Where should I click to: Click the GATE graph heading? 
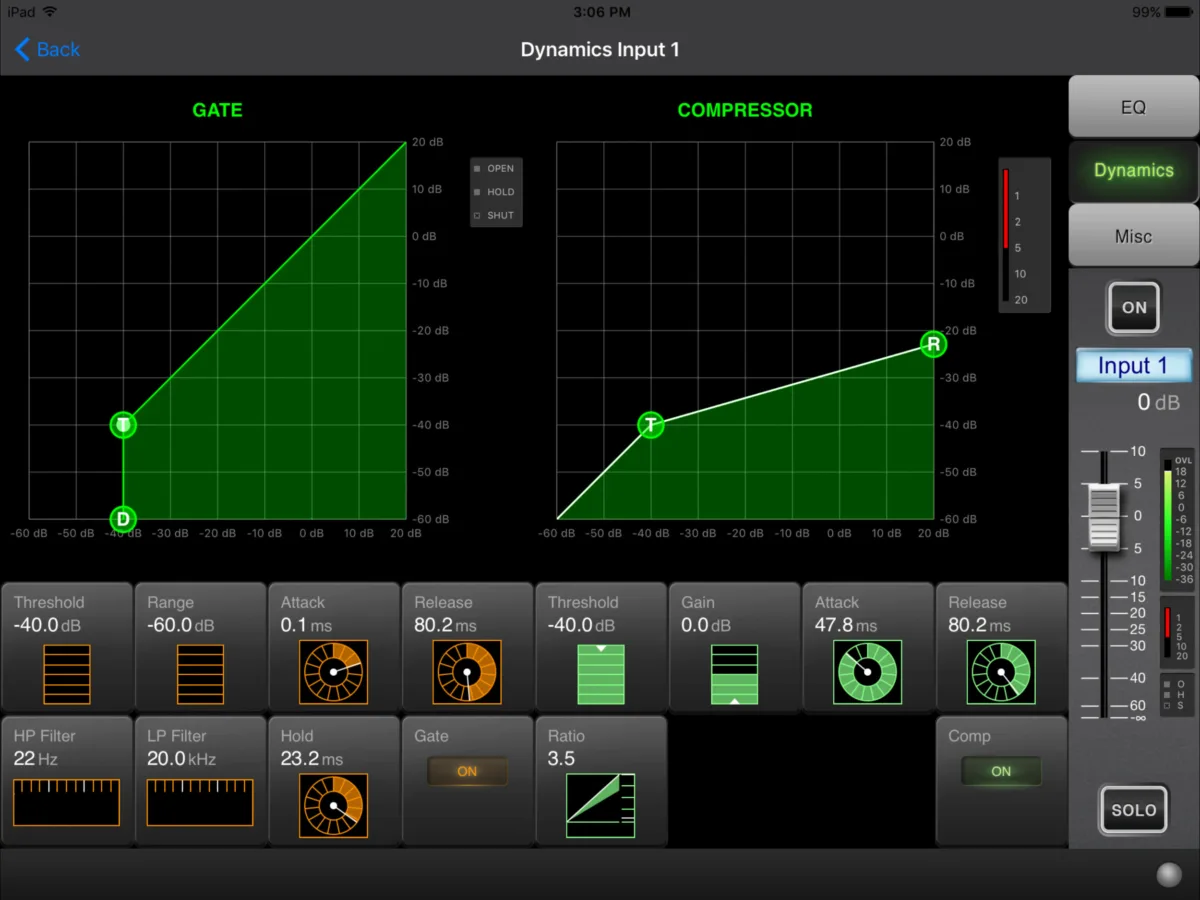217,110
